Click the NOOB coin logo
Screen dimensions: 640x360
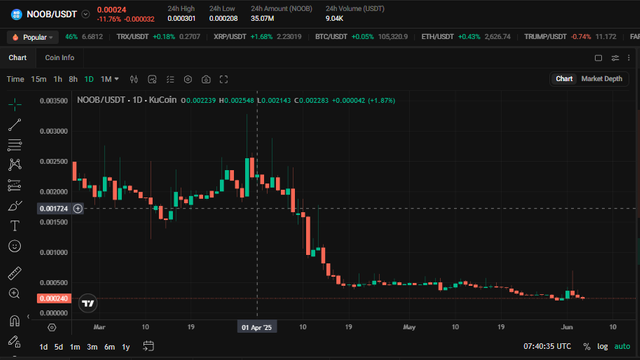16,14
